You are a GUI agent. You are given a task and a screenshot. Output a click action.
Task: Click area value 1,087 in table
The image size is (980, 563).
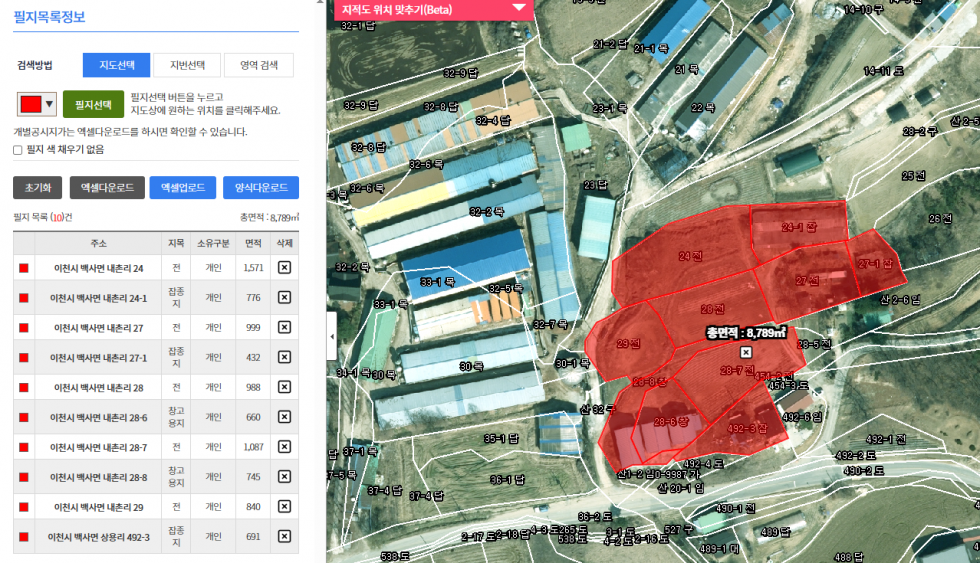253,447
